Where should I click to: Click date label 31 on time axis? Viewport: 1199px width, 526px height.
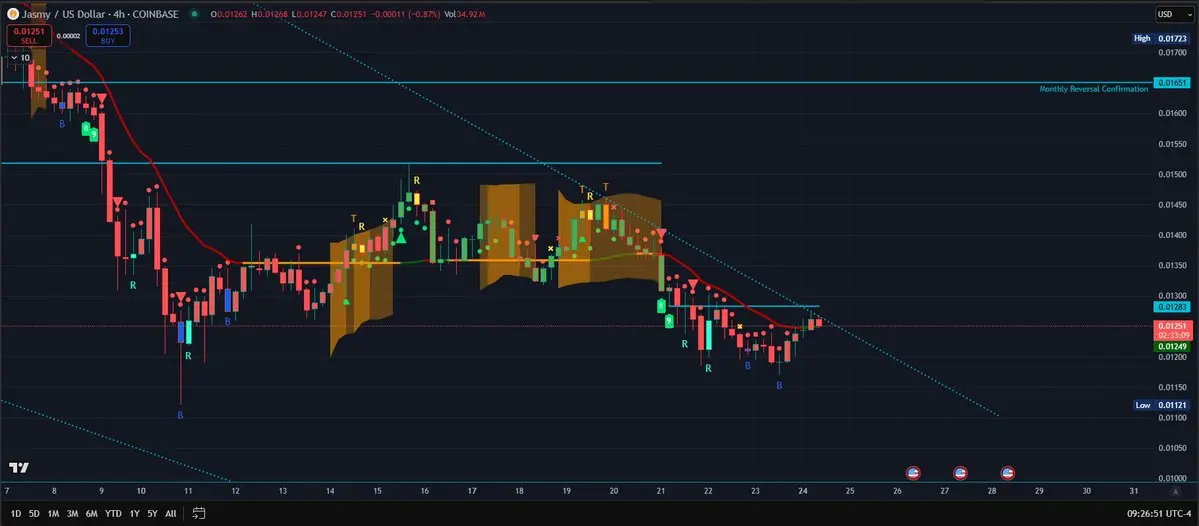coord(1134,491)
